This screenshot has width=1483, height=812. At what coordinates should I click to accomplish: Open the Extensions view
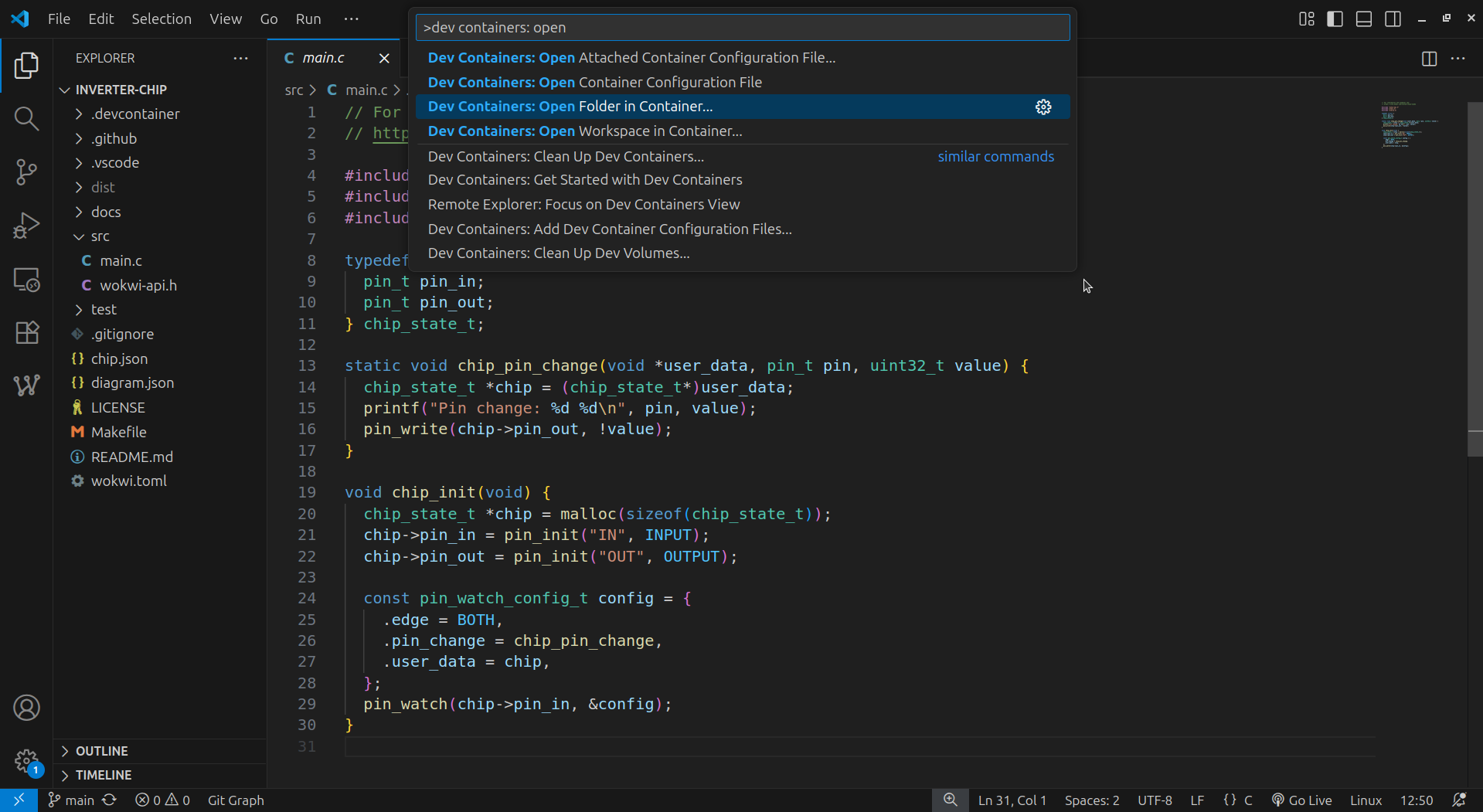point(26,332)
